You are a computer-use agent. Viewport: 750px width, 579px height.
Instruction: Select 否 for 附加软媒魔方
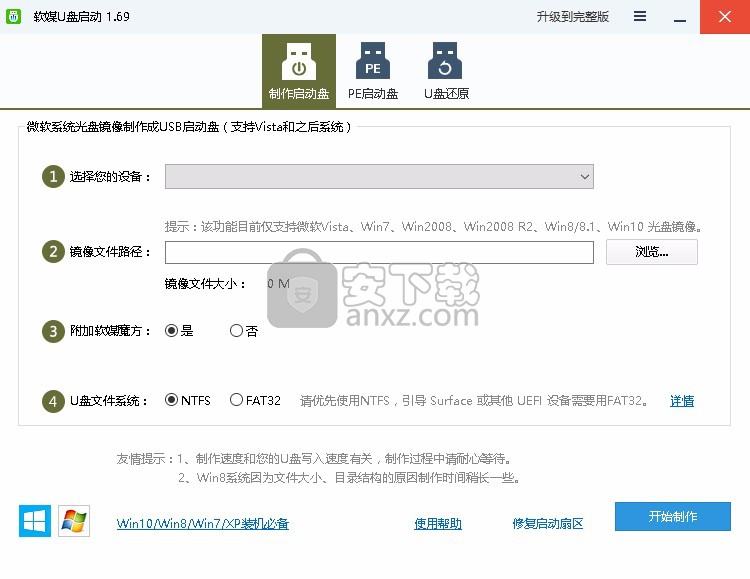(x=244, y=331)
